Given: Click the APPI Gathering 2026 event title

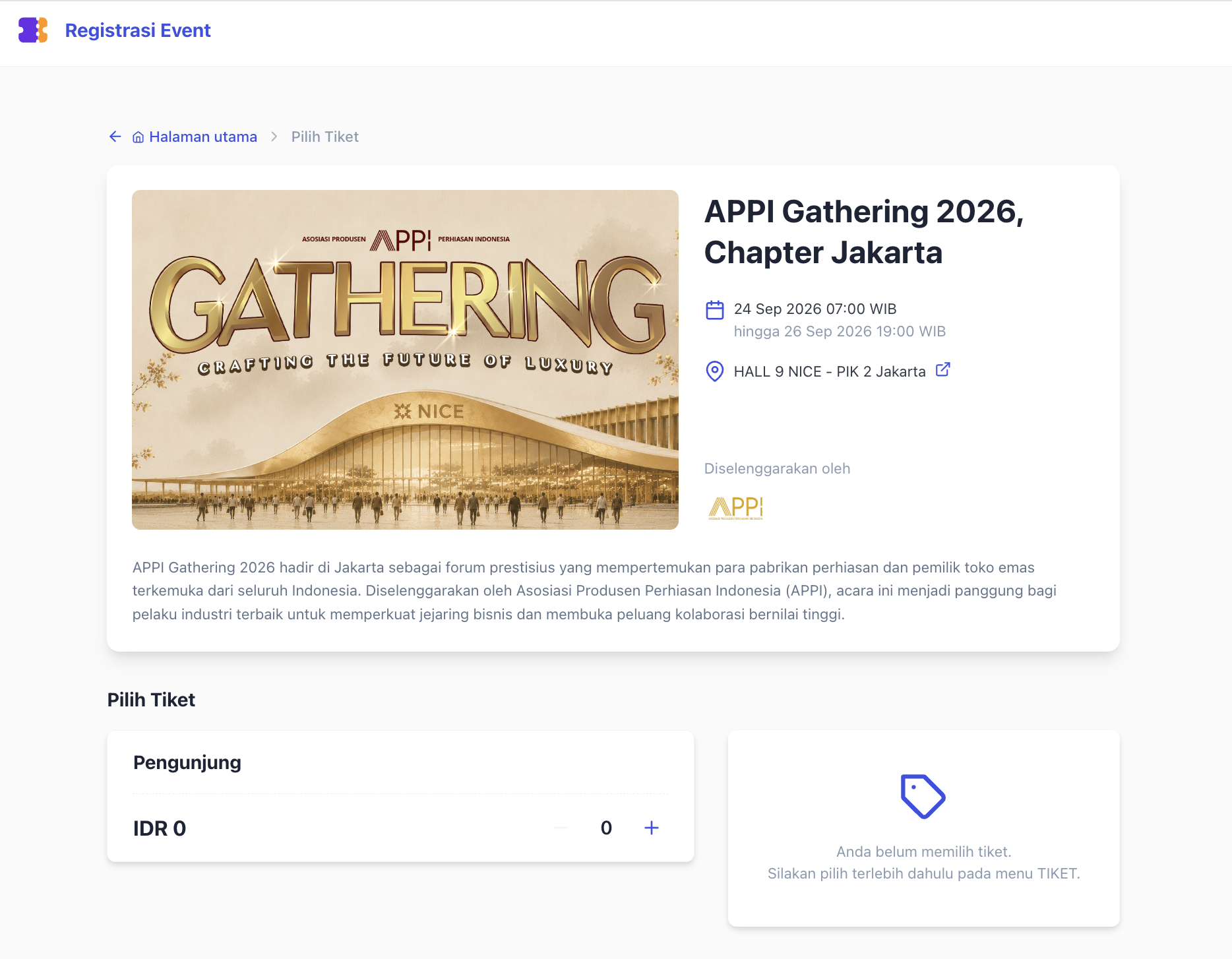Looking at the screenshot, I should click(x=864, y=232).
